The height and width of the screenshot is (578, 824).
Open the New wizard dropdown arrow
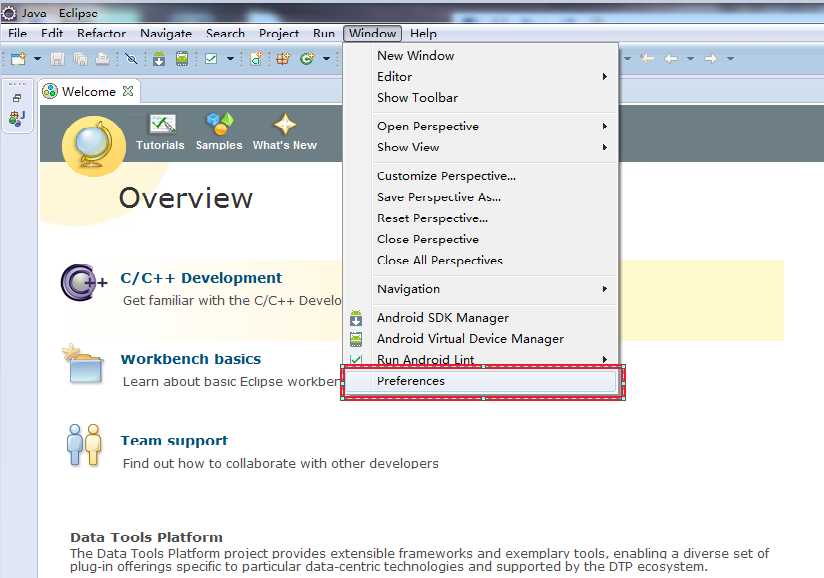coord(37,58)
